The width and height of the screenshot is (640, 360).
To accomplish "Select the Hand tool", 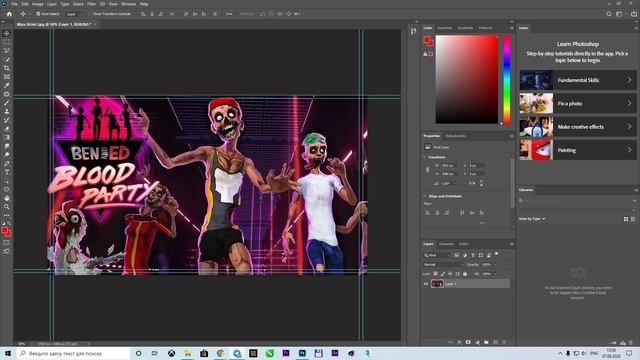I will [7, 198].
